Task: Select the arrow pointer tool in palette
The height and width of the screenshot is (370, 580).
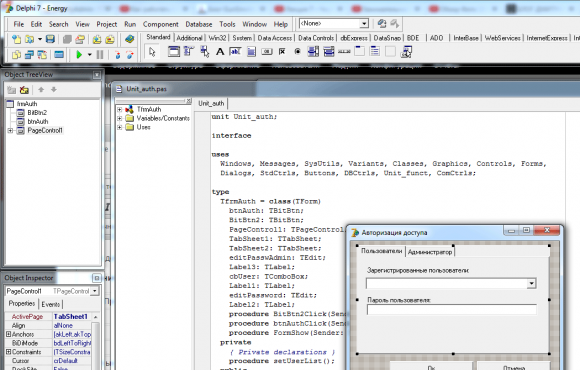Action: pos(152,51)
